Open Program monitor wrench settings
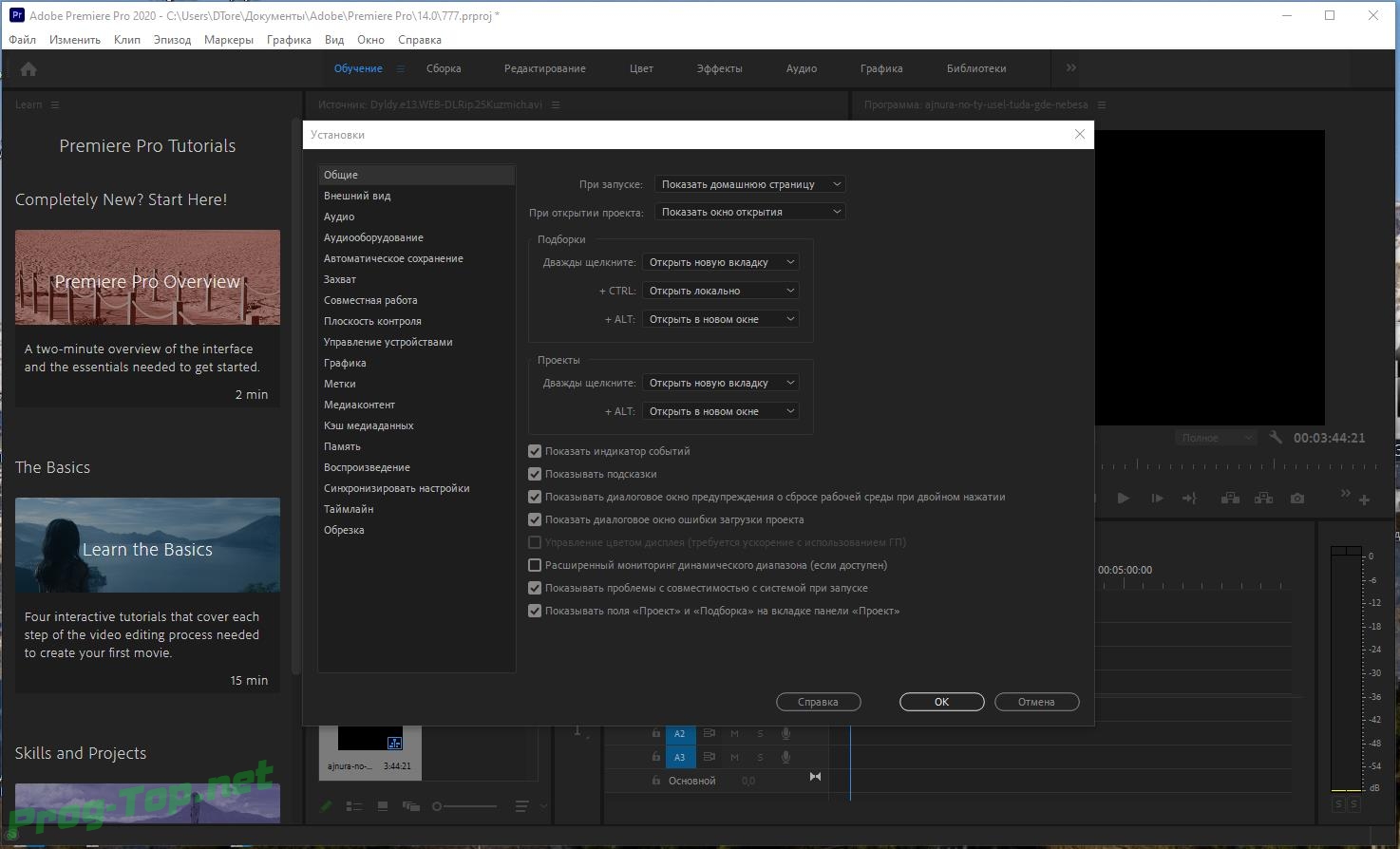 [1276, 437]
